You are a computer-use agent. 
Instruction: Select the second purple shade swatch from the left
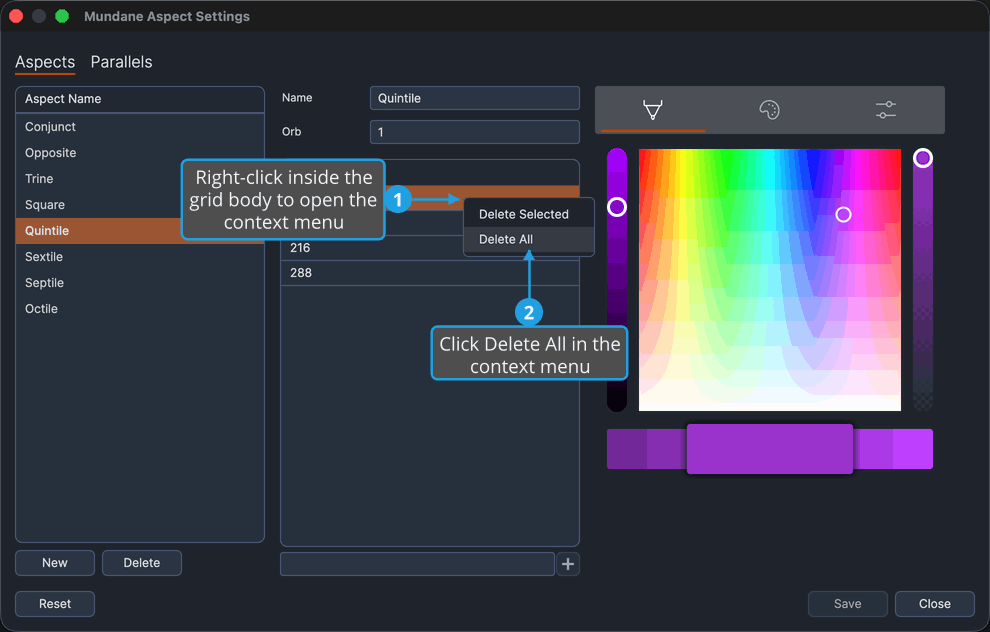667,449
